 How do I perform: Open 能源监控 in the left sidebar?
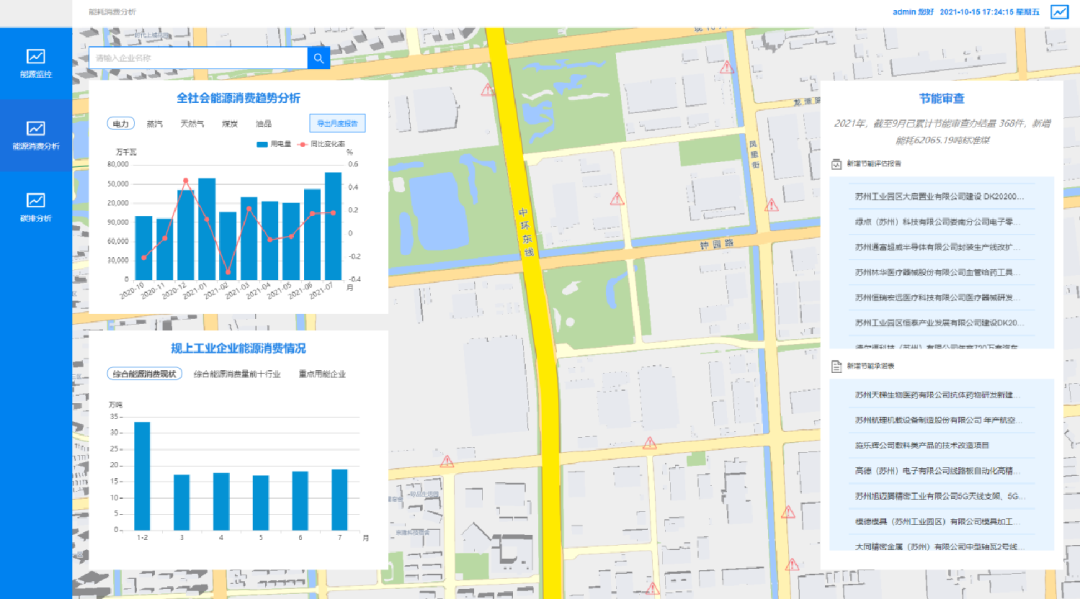pyautogui.click(x=35, y=63)
